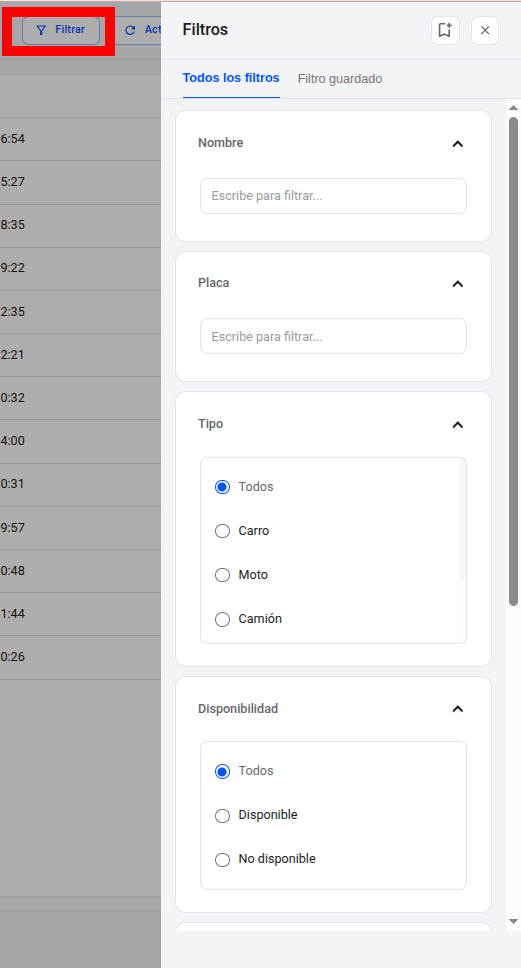The width and height of the screenshot is (521, 968).
Task: Close the Filtros panel
Action: point(485,30)
